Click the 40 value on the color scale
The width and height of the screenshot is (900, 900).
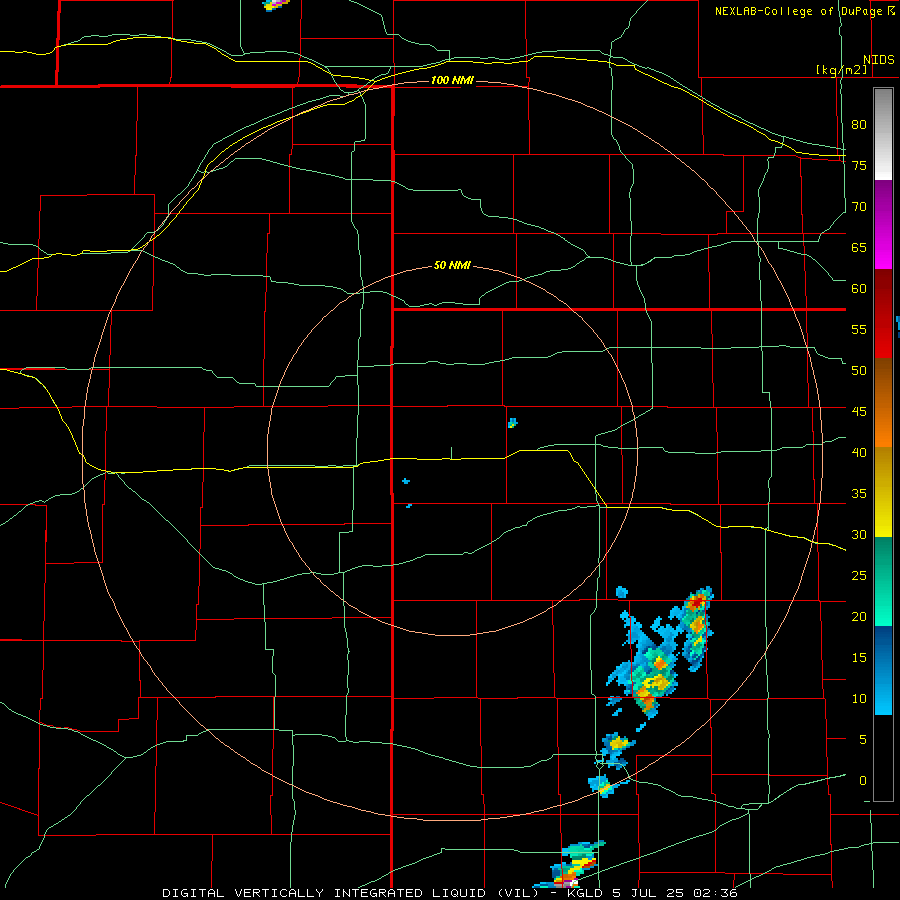click(859, 453)
